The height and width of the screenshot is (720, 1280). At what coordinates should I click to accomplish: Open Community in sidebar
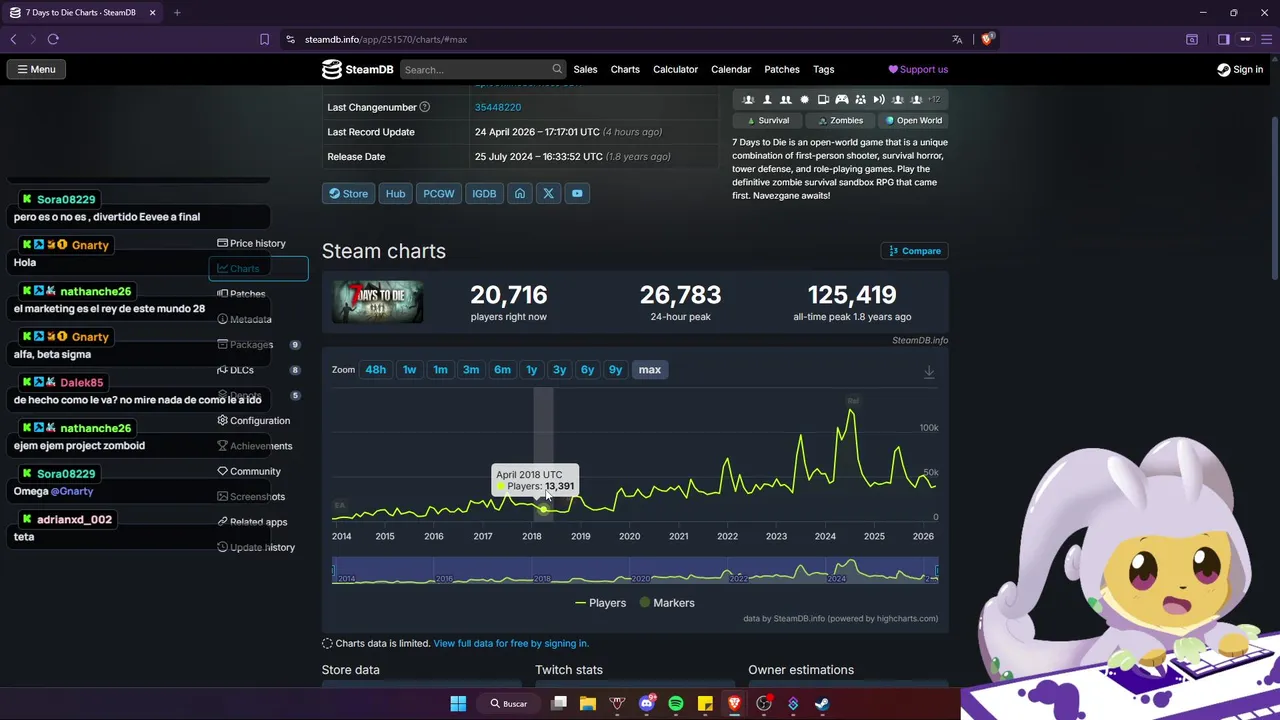coord(248,471)
